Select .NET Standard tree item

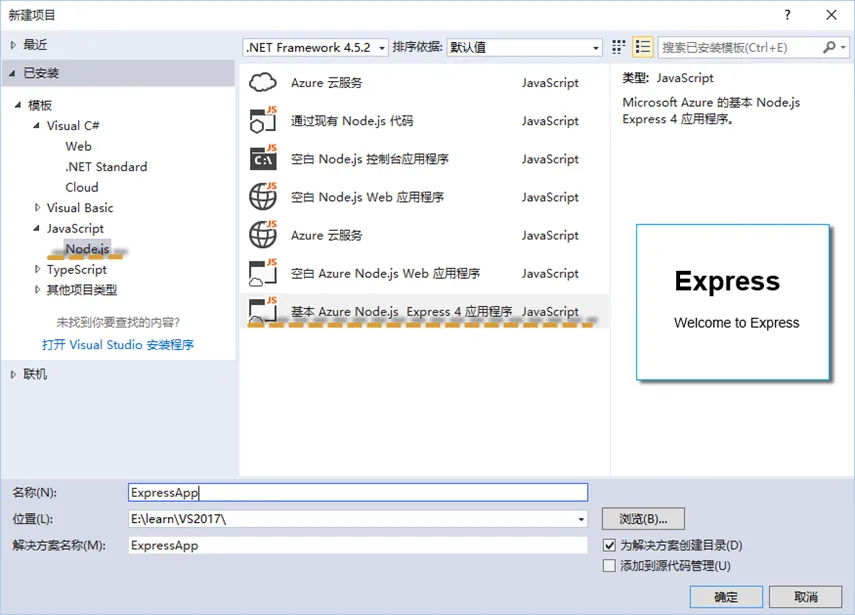(106, 167)
